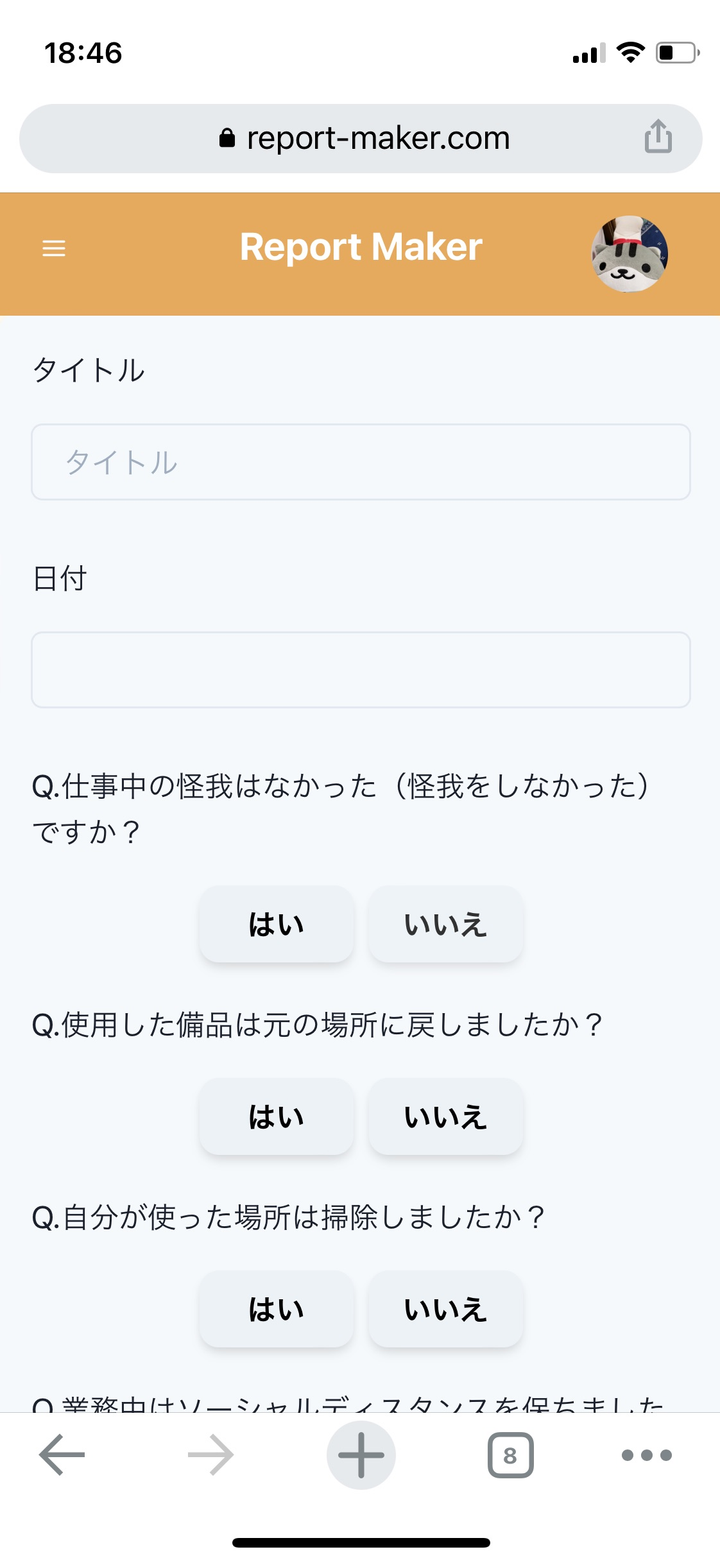Focus the タイトル text input
This screenshot has width=720, height=1563.
pos(361,462)
